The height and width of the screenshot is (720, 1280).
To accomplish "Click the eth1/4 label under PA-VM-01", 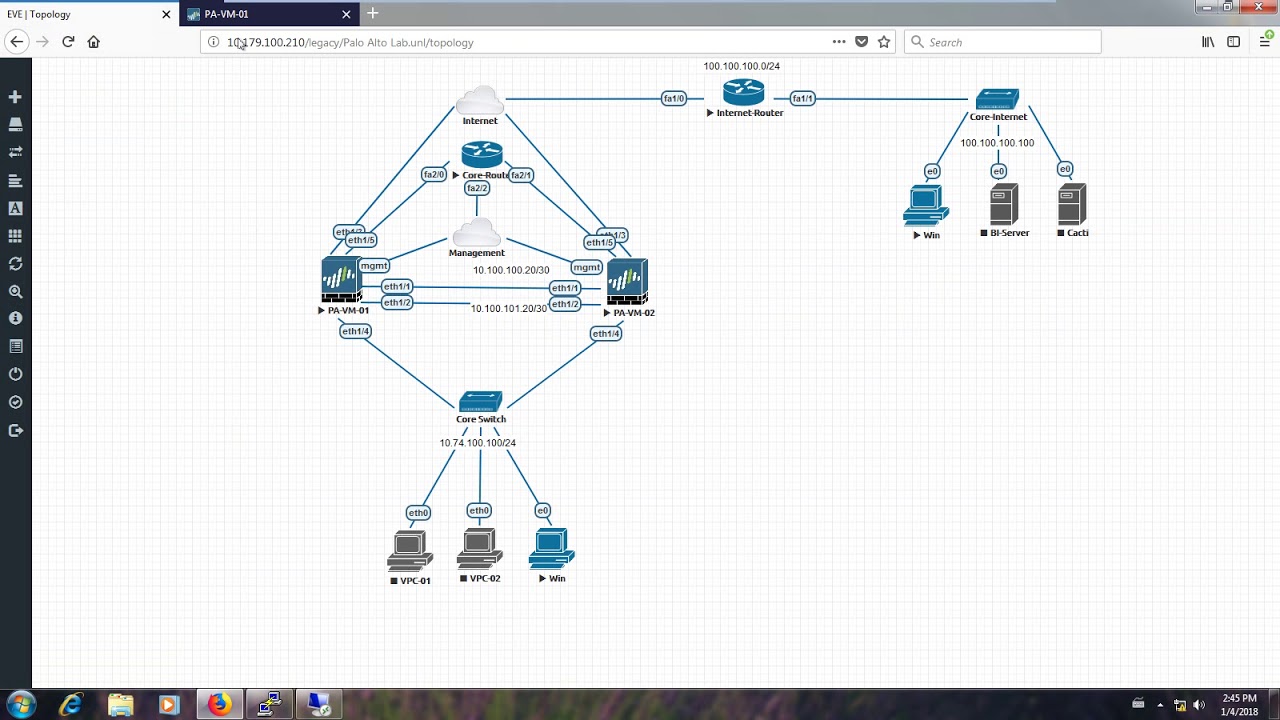I will (355, 331).
